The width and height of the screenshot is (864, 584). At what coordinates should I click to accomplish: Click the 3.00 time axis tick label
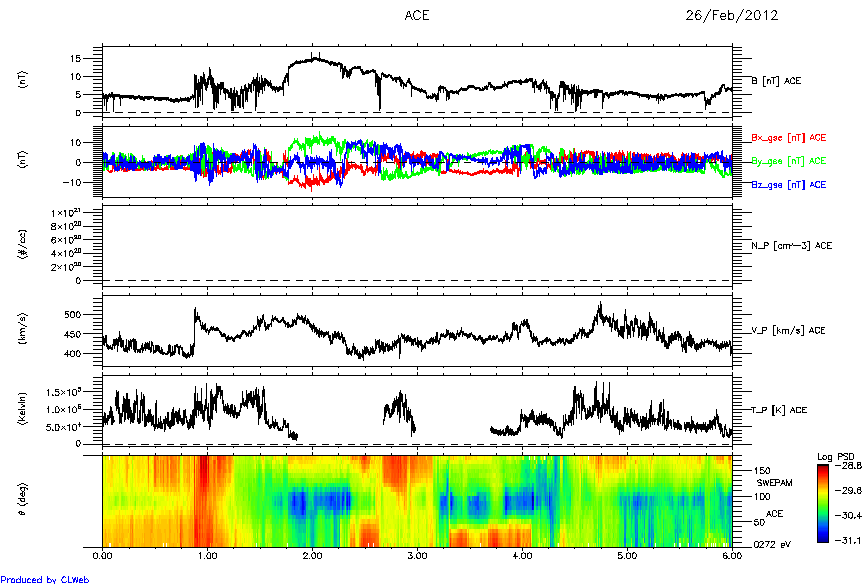(417, 556)
